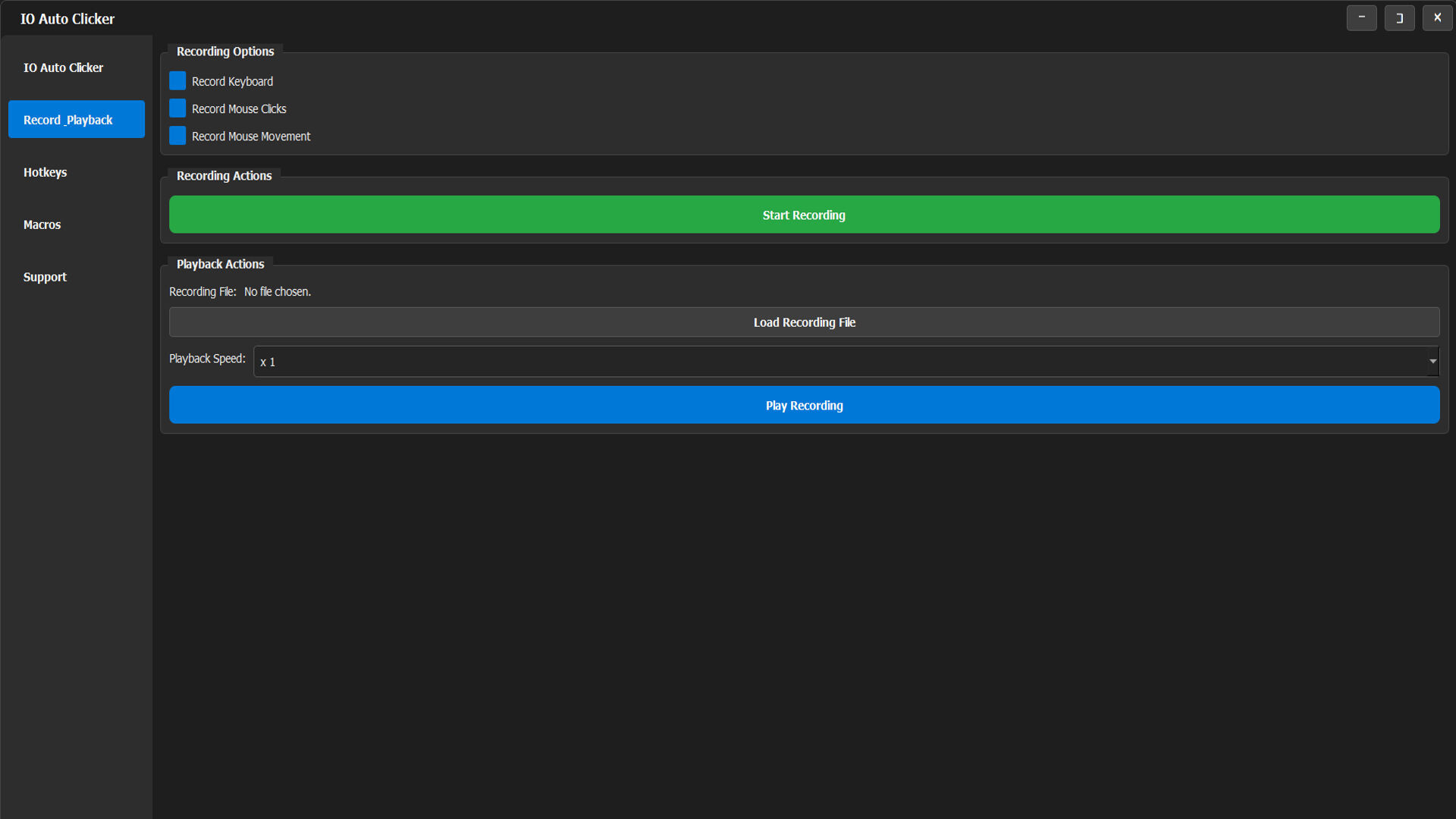Click the 'No file chosen' file label
The width and height of the screenshot is (1456, 819).
click(277, 291)
